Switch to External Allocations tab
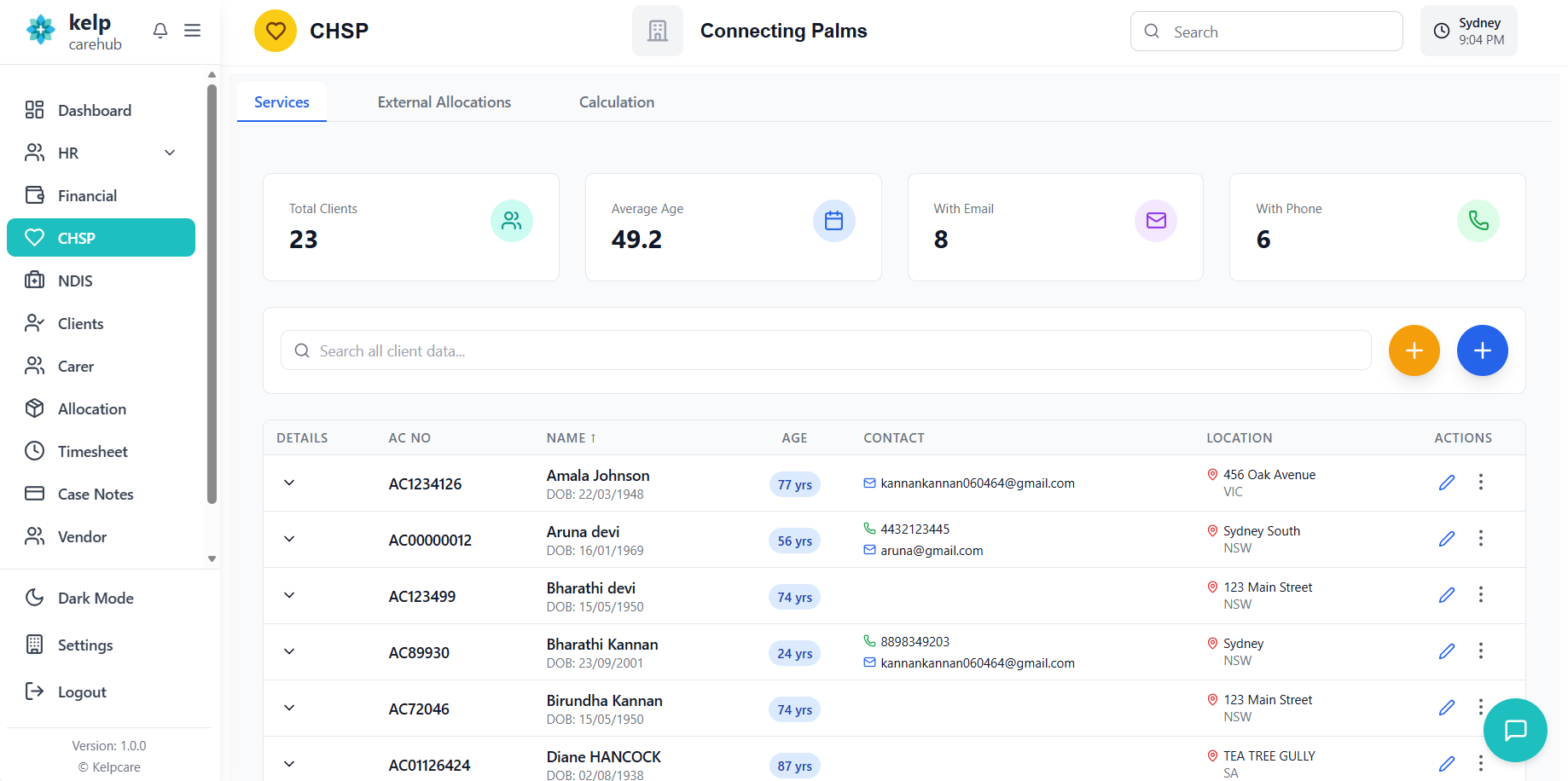The height and width of the screenshot is (781, 1568). (x=444, y=102)
